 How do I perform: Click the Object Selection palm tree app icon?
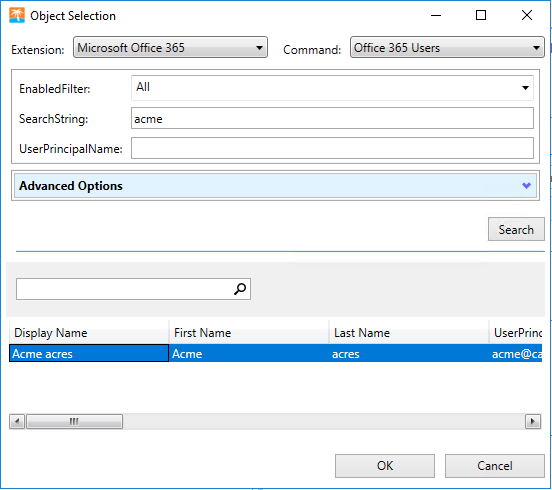17,15
